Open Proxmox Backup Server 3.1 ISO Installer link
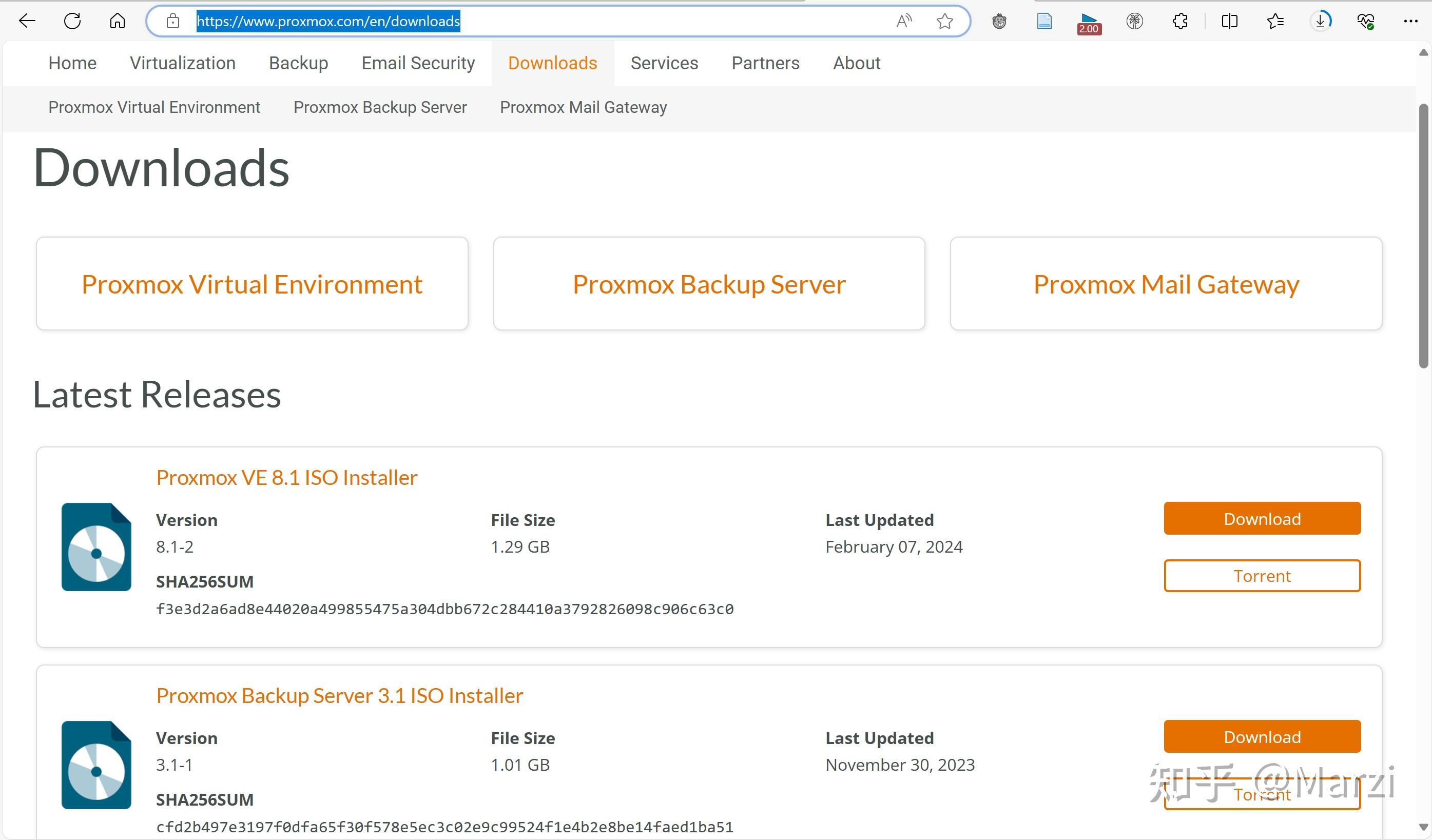Viewport: 1432px width, 840px height. 339,696
